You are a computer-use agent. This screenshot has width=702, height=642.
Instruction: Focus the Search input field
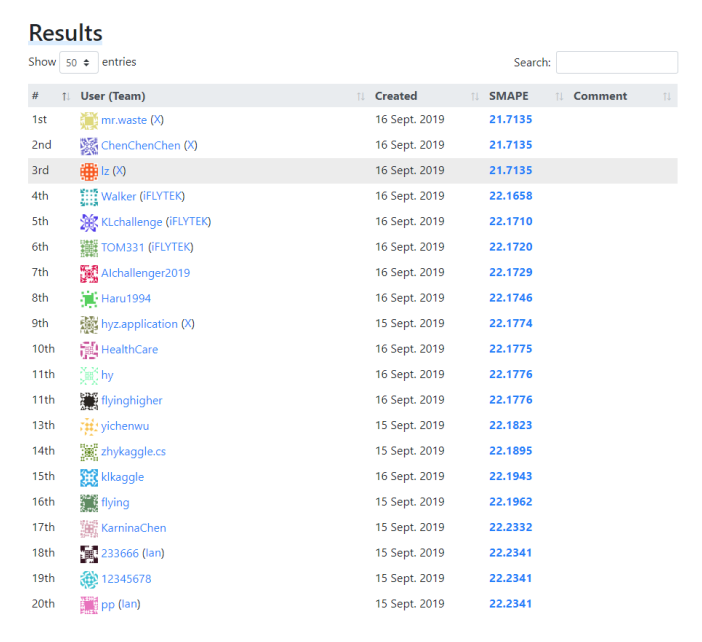click(x=616, y=63)
